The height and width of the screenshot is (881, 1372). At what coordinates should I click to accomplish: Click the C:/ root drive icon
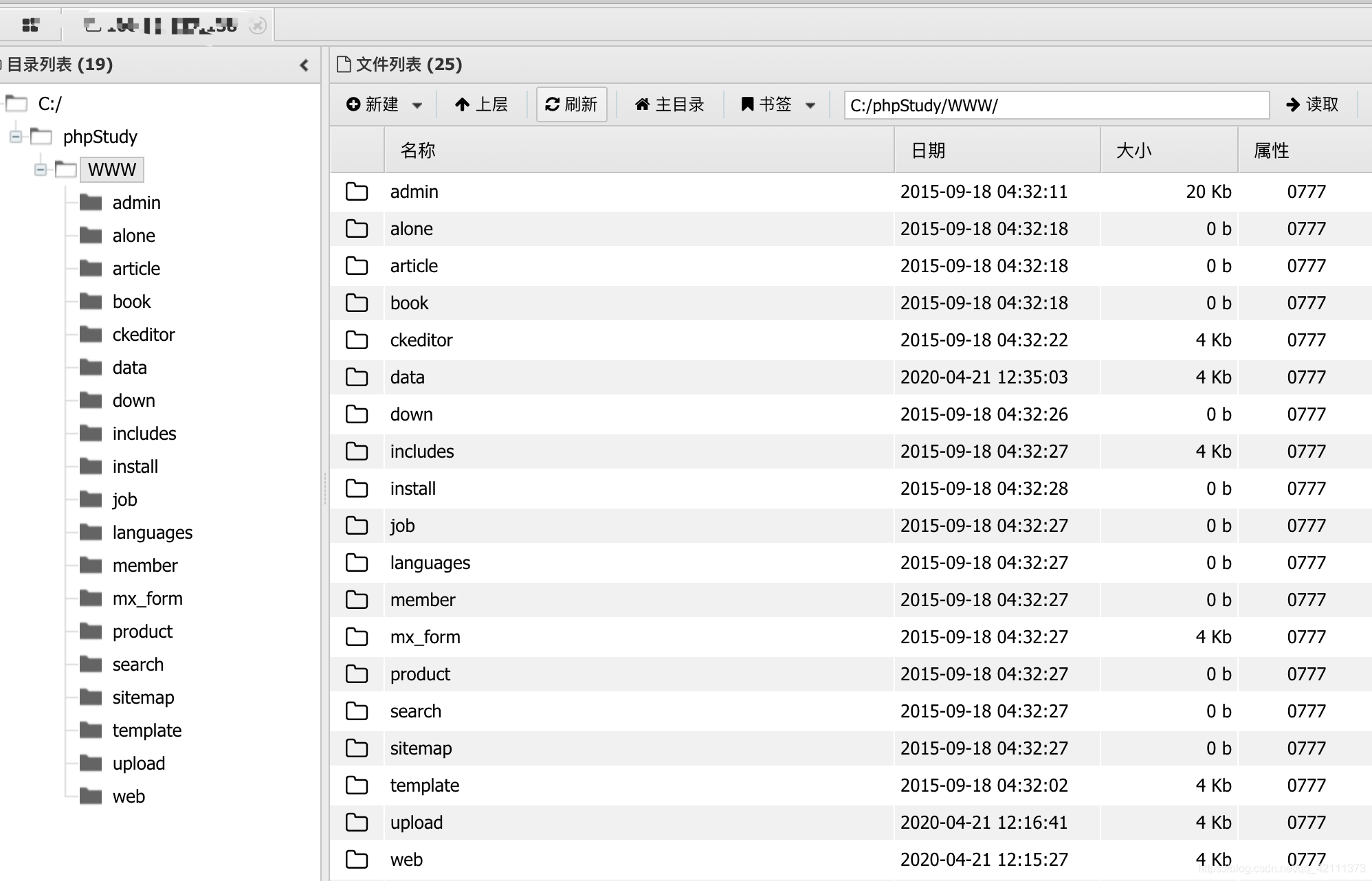coord(16,104)
